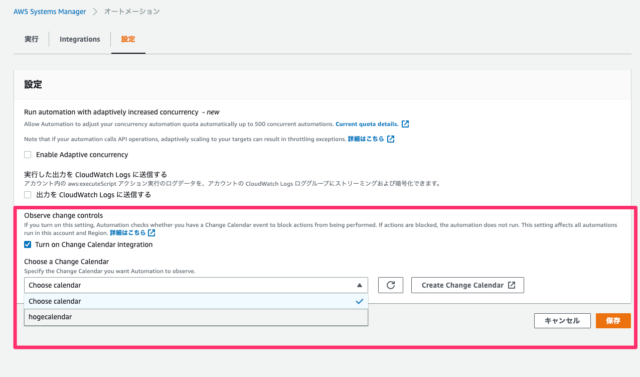Viewport: 640px width, 377px height.
Task: Click the オートメーション breadcrumb text
Action: [132, 11]
